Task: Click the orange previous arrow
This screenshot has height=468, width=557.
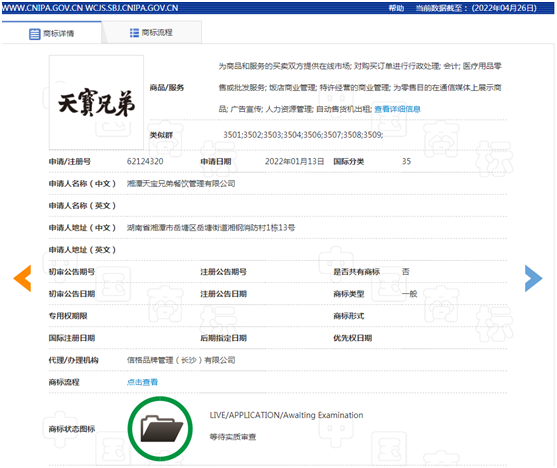Action: point(22,278)
